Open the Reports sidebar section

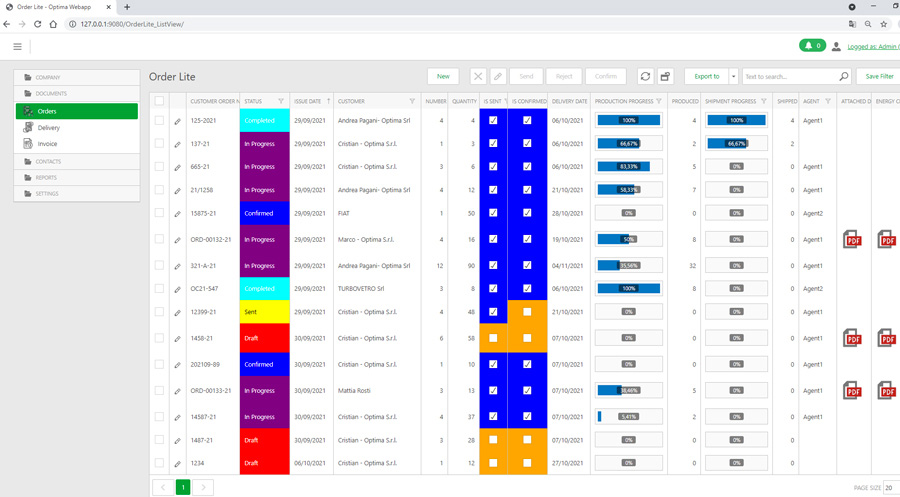(x=77, y=178)
